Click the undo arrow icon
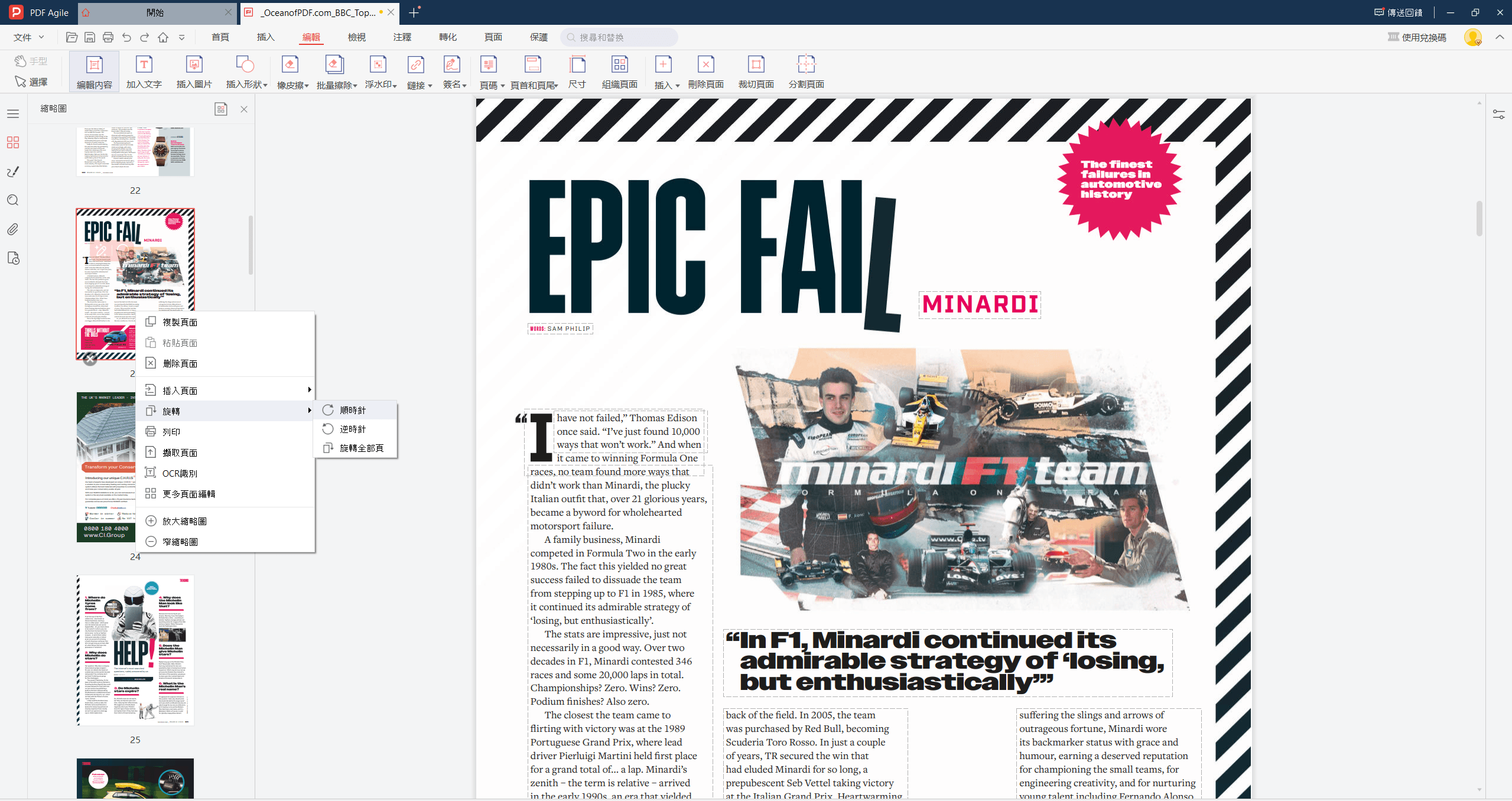The height and width of the screenshot is (801, 1512). 126,37
